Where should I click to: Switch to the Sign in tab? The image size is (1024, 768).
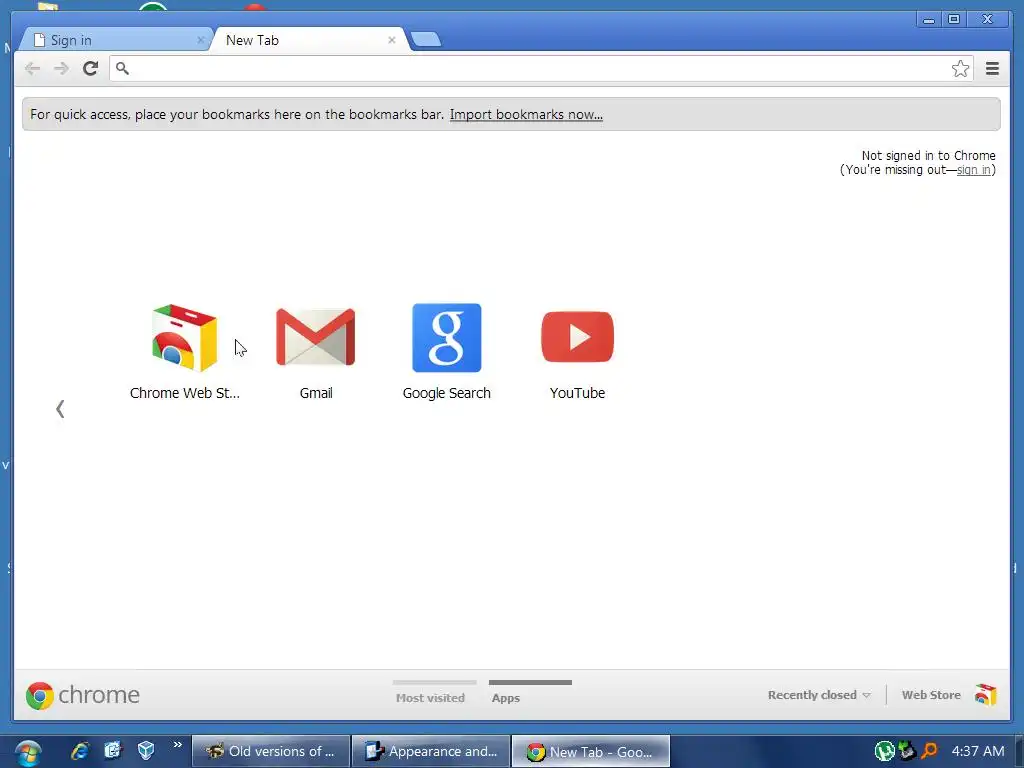click(x=115, y=40)
